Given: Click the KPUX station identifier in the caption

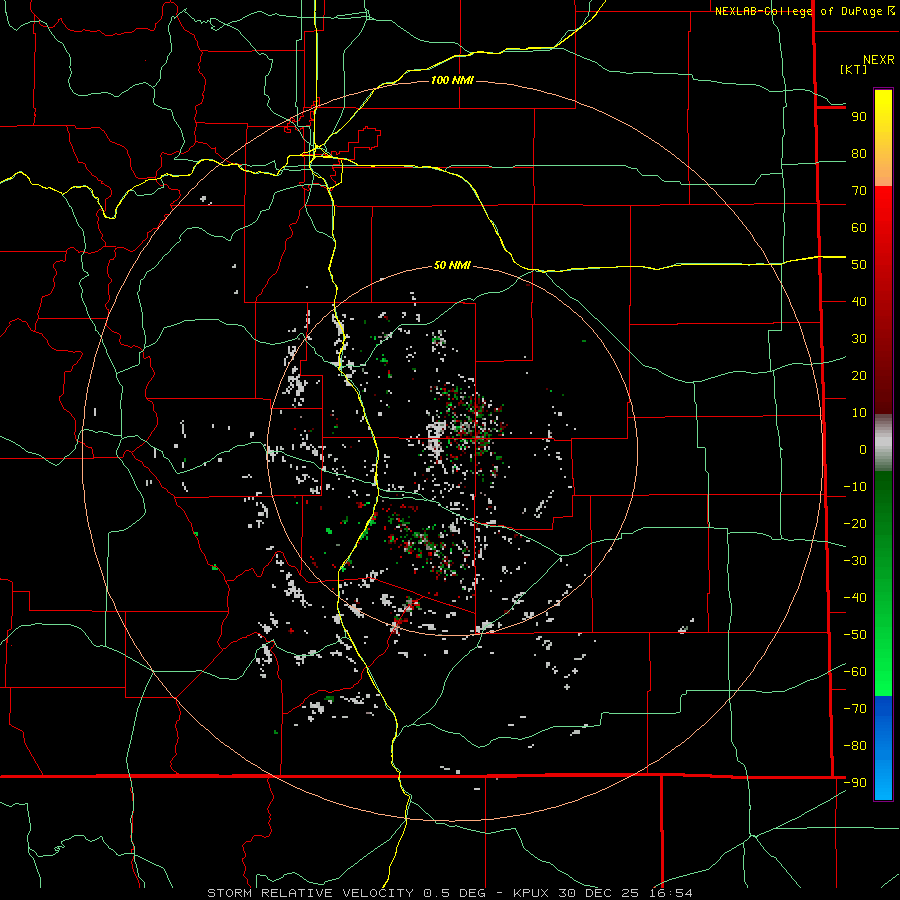Looking at the screenshot, I should tap(531, 893).
